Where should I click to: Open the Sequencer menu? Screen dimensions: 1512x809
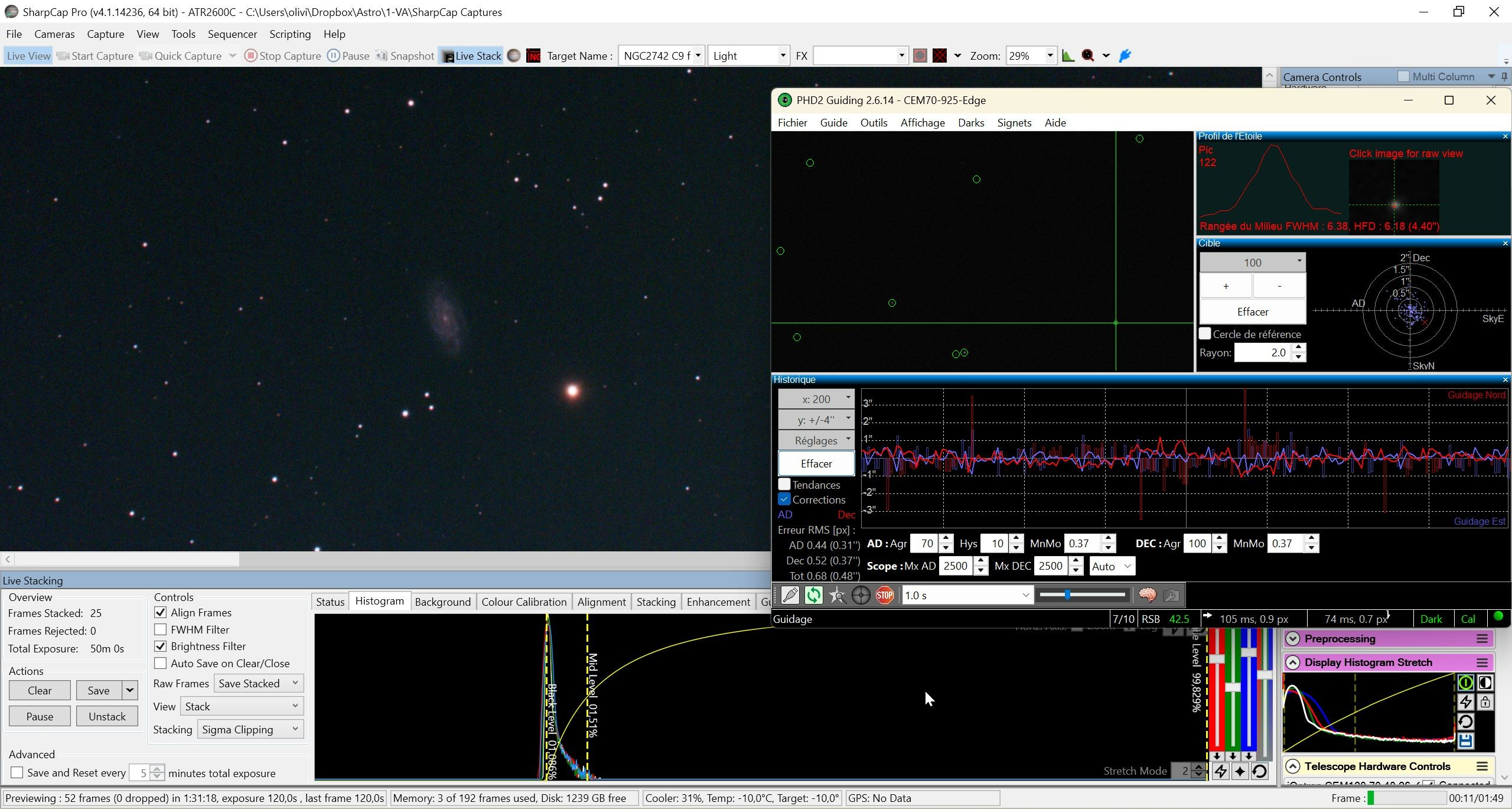(232, 34)
